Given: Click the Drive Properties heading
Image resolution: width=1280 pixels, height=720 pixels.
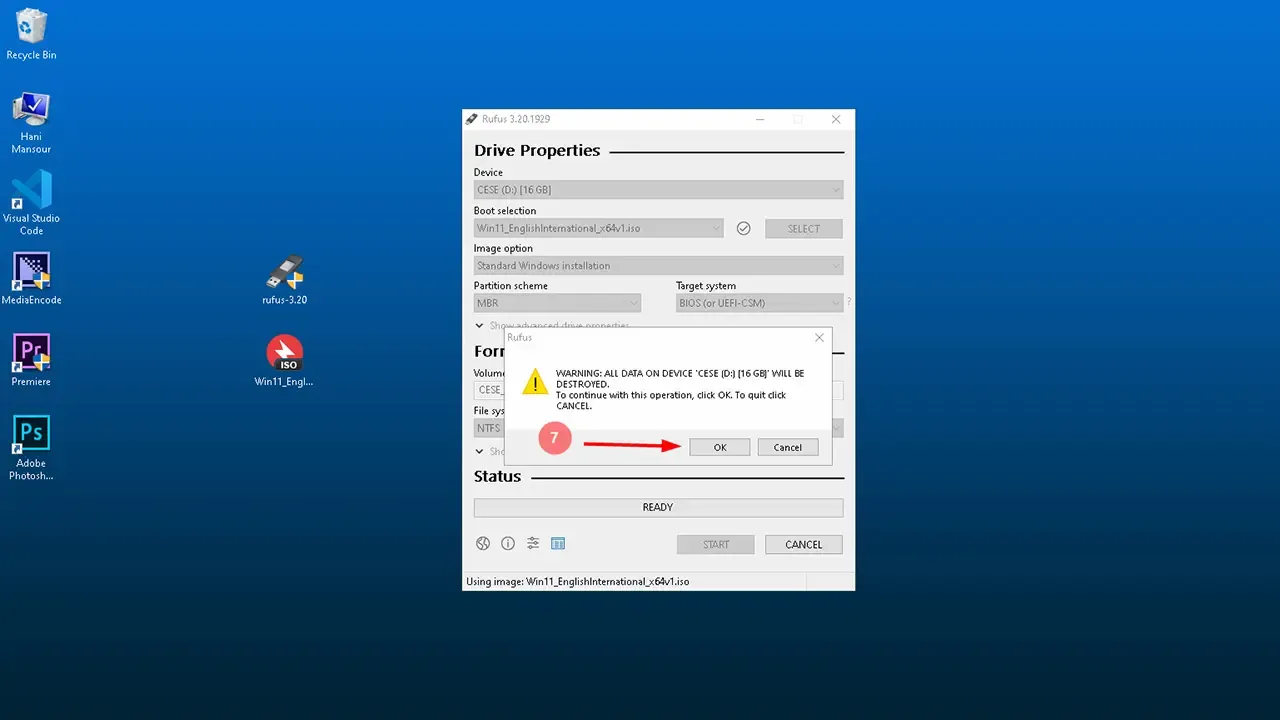Looking at the screenshot, I should pyautogui.click(x=537, y=150).
